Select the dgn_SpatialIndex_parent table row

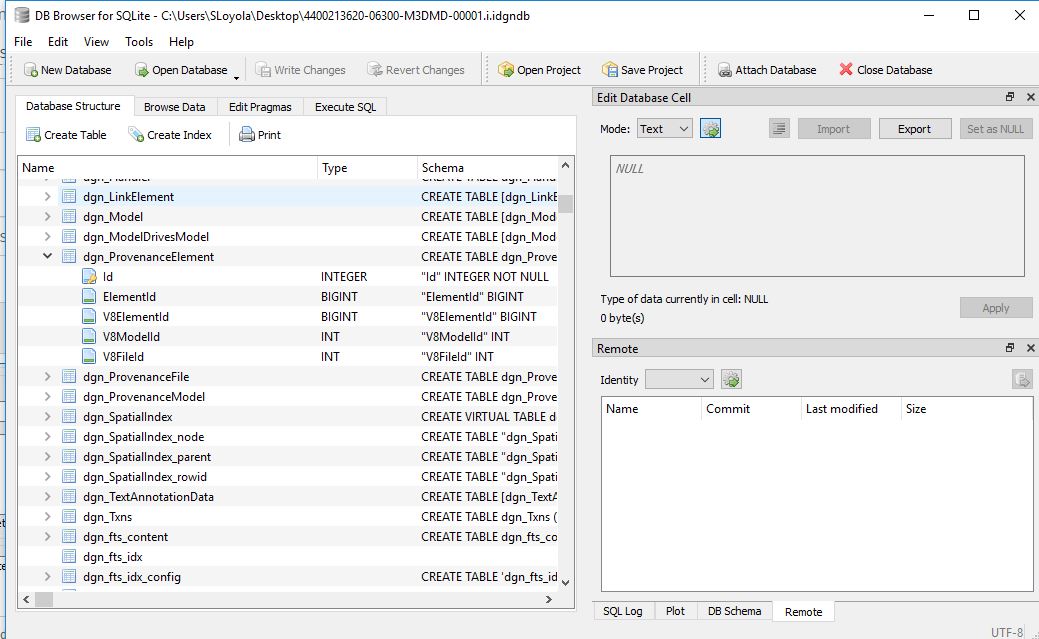[x=288, y=456]
